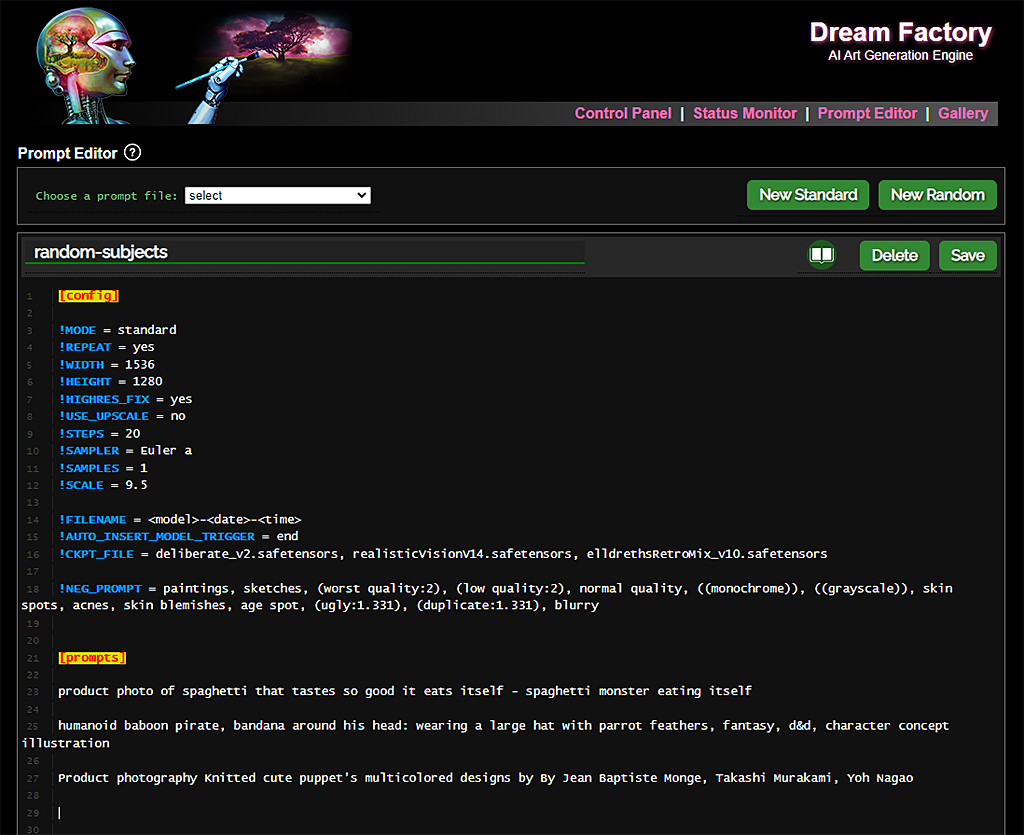1024x835 pixels.
Task: Click the Dream Factory title text
Action: coord(901,33)
